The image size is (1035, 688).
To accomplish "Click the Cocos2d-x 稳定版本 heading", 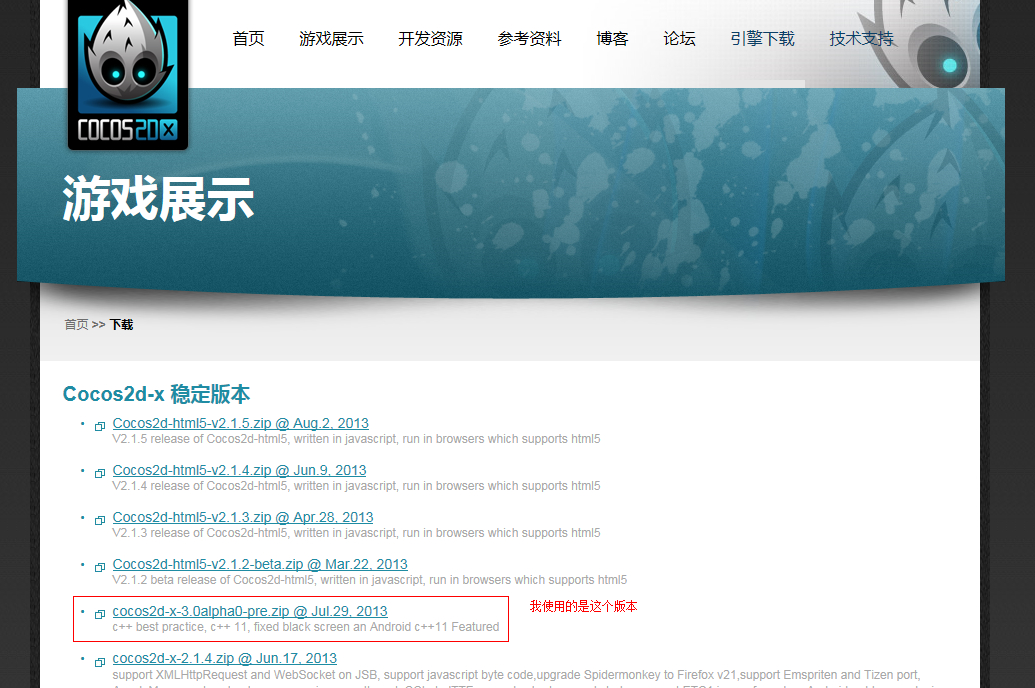I will (156, 394).
